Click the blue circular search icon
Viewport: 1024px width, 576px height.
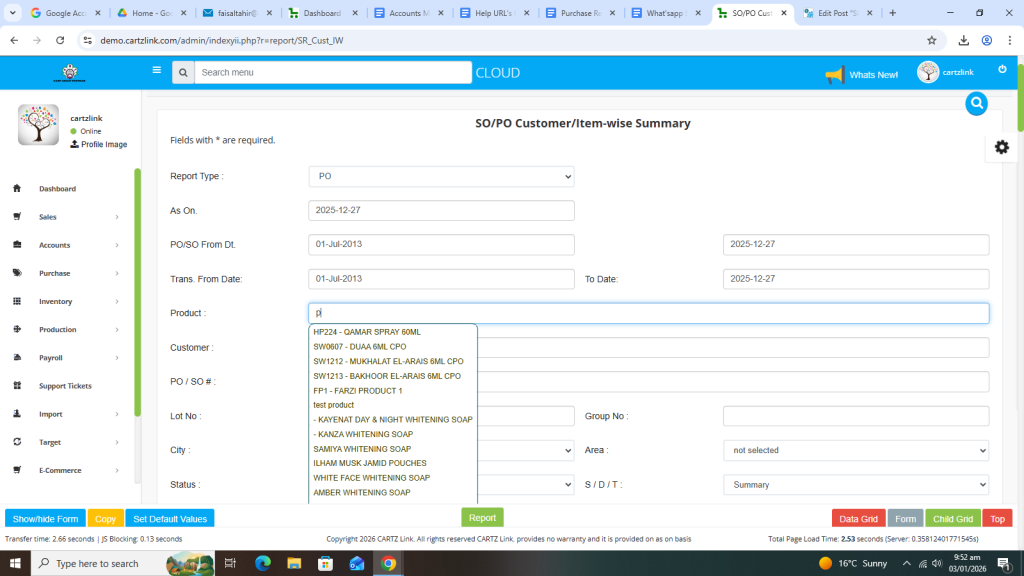(x=977, y=103)
